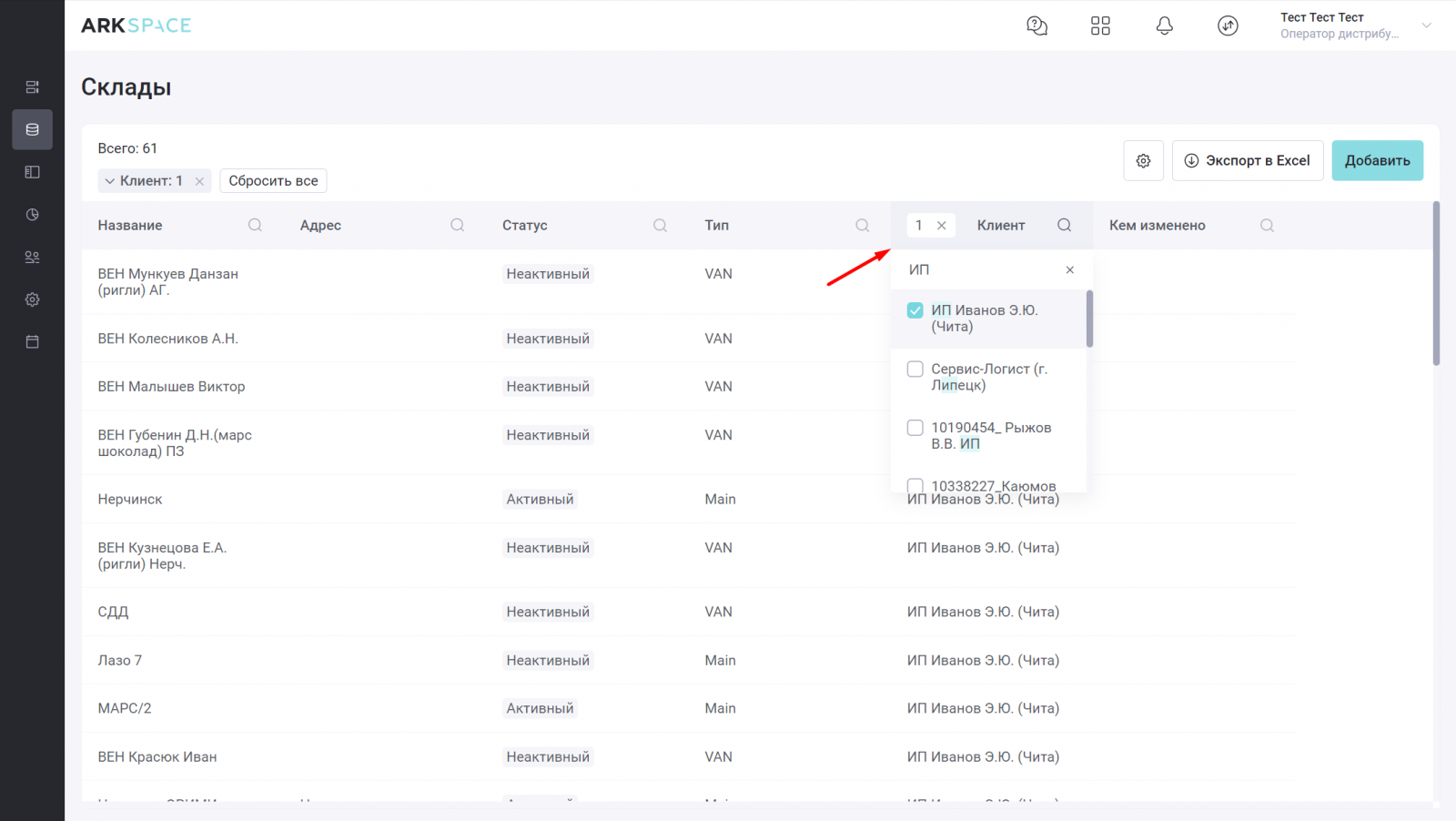This screenshot has height=821, width=1456.
Task: Search in the Название column
Action: pyautogui.click(x=255, y=225)
